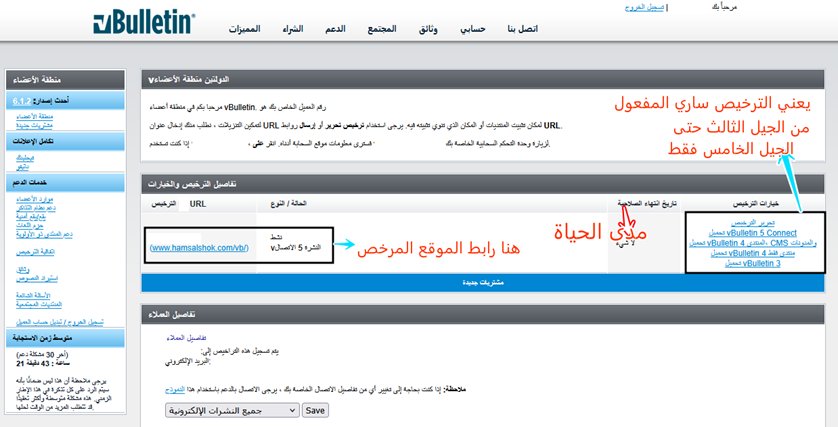Open the المميزات menu item

(245, 29)
